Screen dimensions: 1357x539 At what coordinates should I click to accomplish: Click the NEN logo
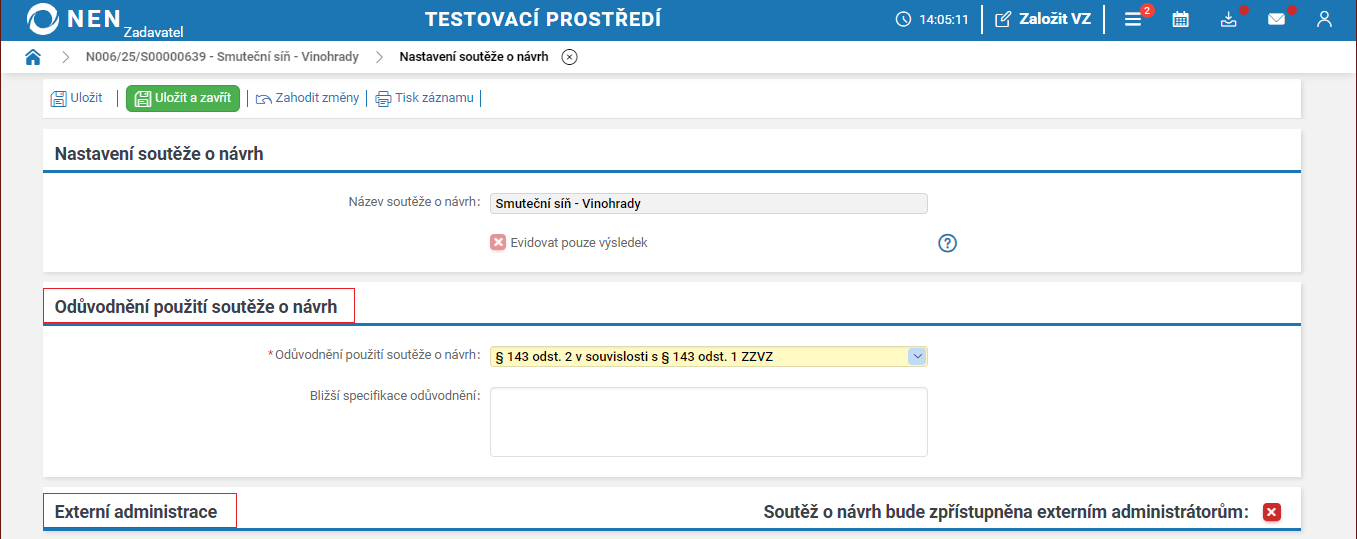tap(75, 19)
